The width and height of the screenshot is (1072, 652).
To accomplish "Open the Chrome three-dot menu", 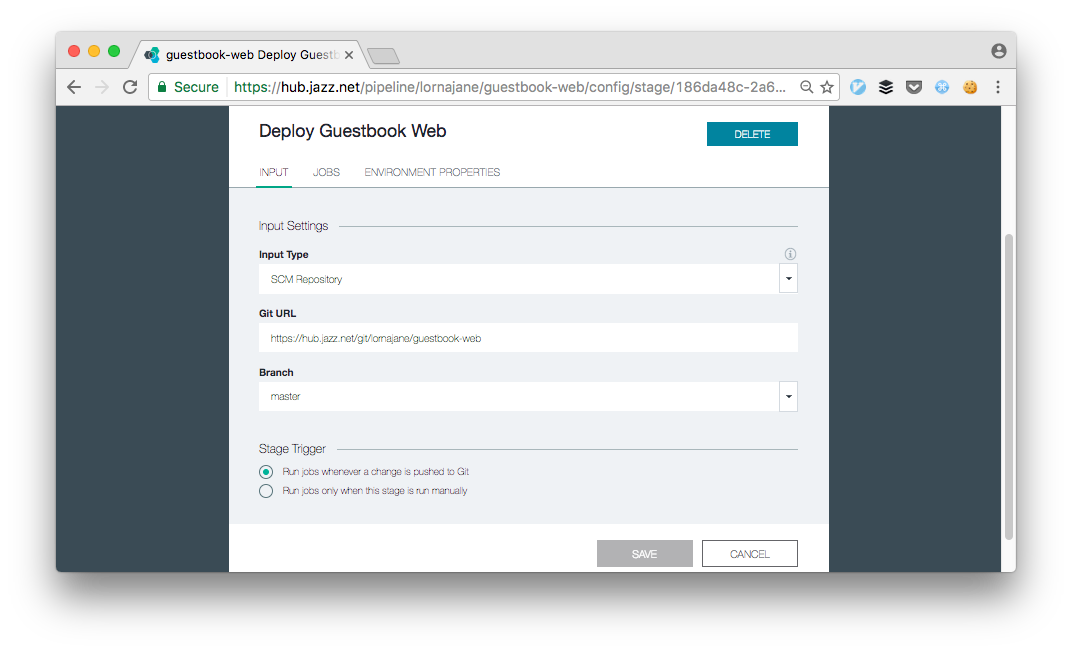I will pos(998,87).
